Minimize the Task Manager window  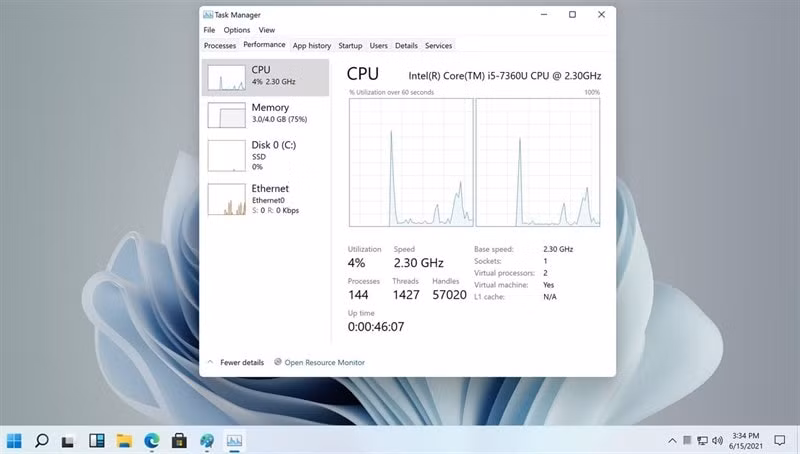(544, 14)
